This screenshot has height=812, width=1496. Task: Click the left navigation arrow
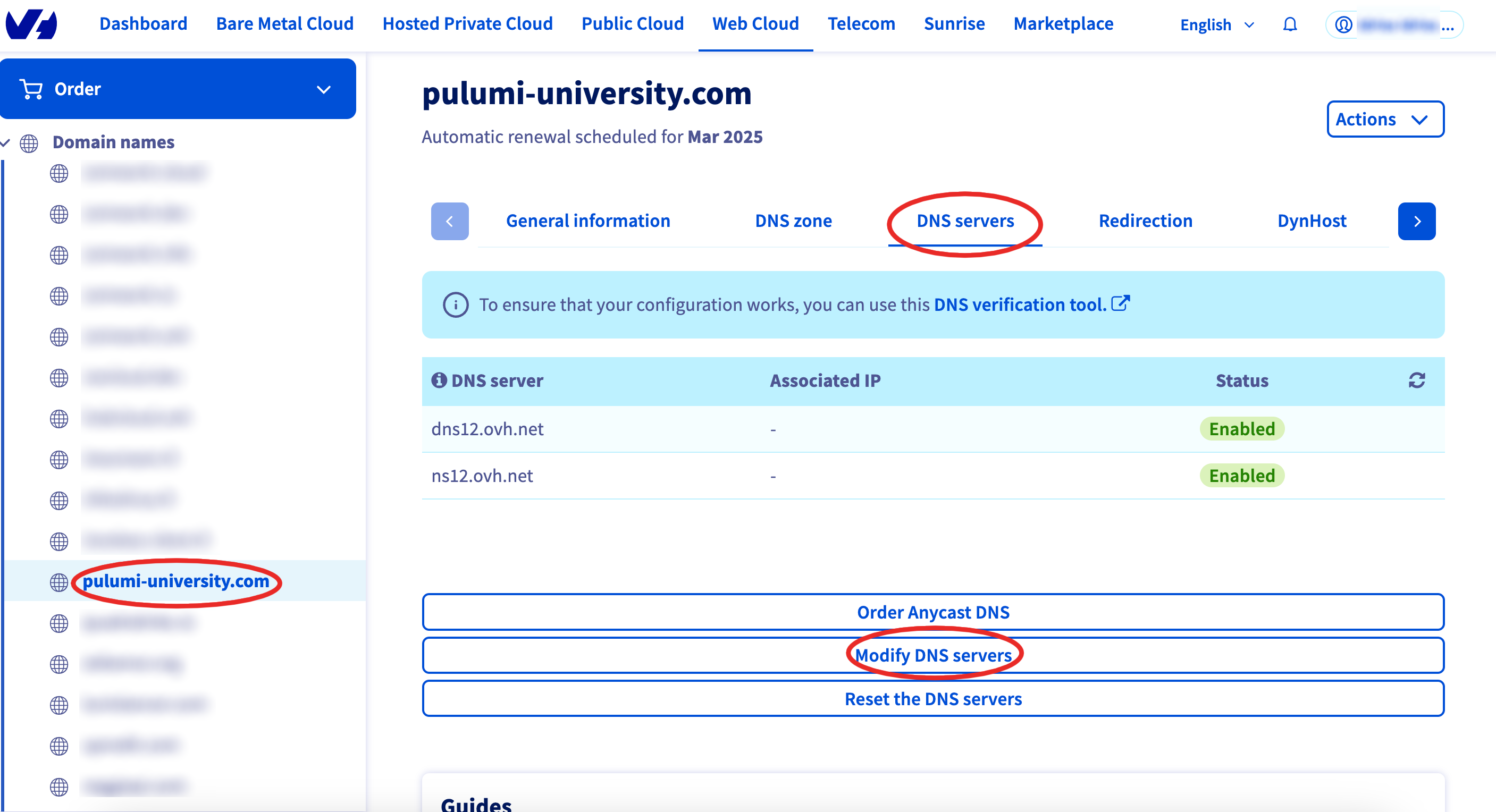450,221
